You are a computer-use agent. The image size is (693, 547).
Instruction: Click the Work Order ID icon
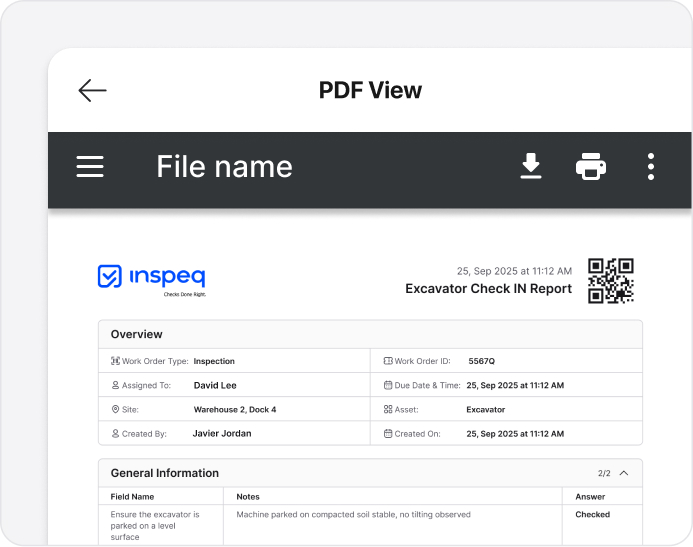click(388, 361)
